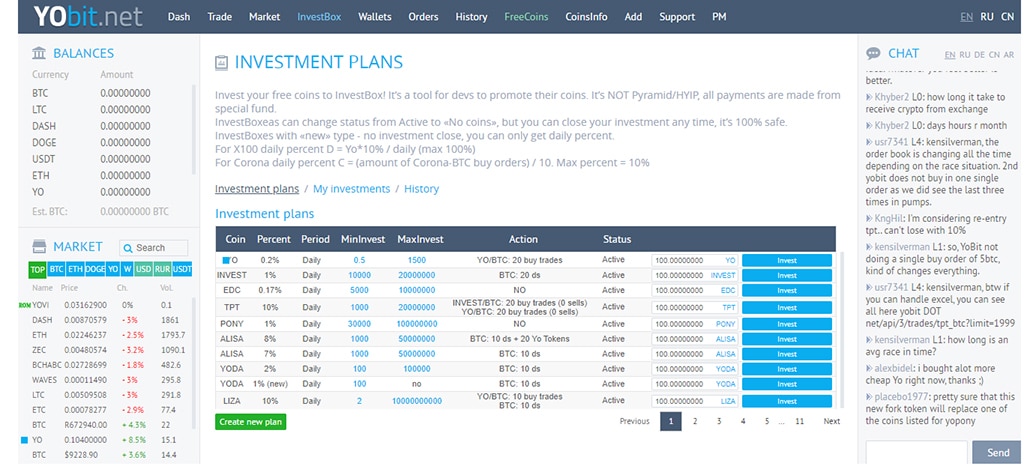The width and height of the screenshot is (1024, 466).
Task: Switch chat language to RU
Action: click(965, 55)
